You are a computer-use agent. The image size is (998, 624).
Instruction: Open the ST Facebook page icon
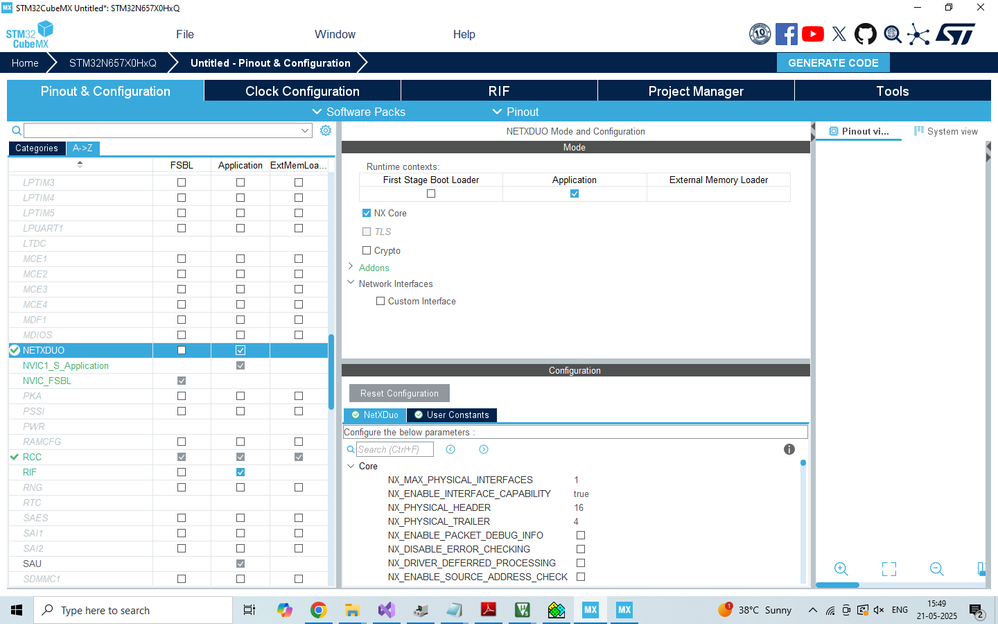(x=787, y=33)
